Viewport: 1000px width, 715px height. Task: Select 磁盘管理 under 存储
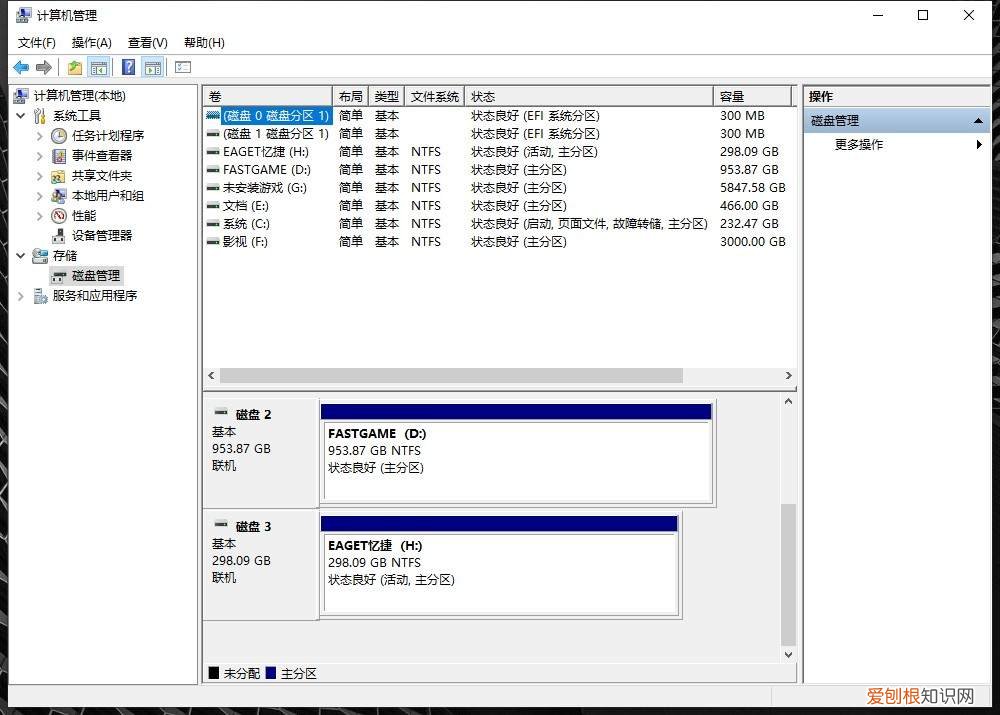(x=95, y=276)
